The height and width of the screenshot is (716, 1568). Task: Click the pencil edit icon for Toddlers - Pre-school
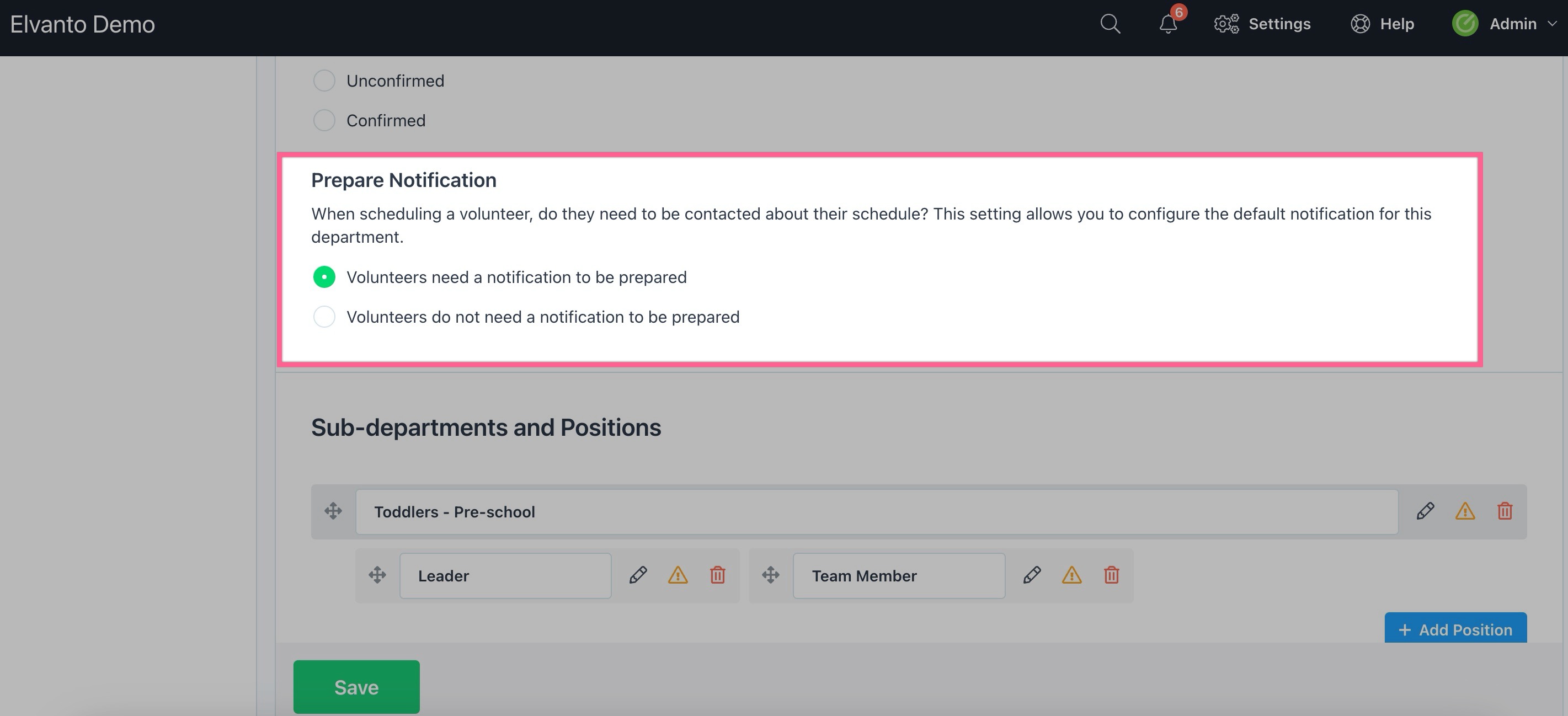click(x=1425, y=511)
